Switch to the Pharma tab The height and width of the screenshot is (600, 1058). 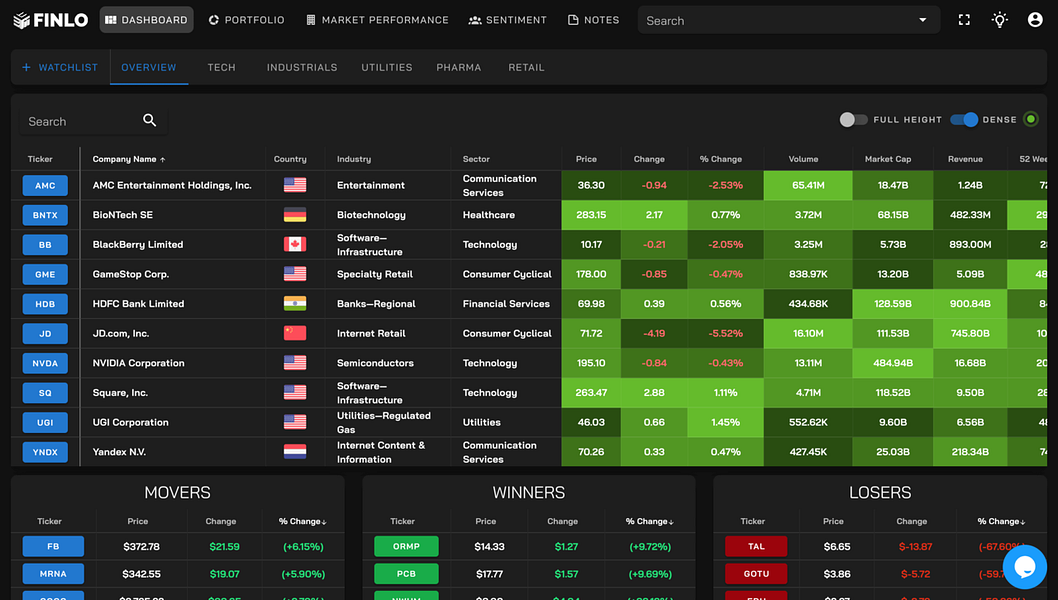[459, 67]
